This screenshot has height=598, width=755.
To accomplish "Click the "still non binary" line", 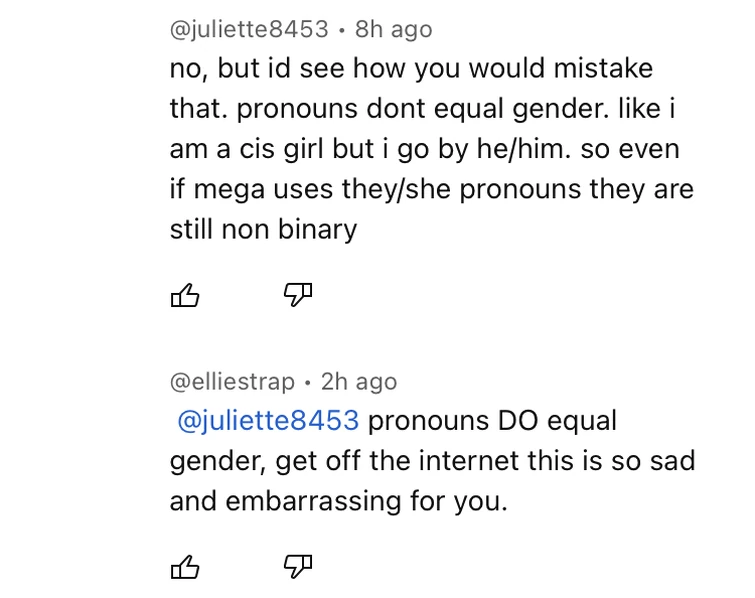I will pos(263,229).
